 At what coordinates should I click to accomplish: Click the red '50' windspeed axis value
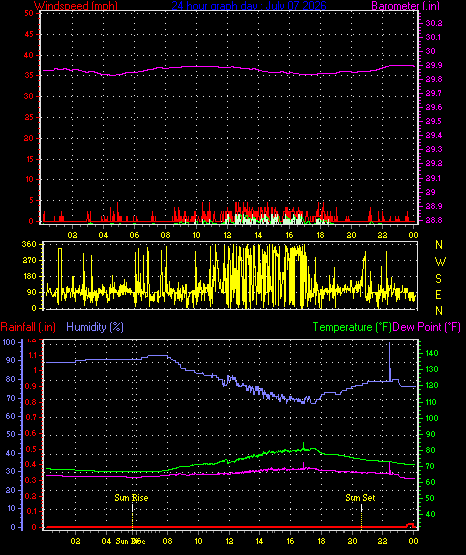29,13
